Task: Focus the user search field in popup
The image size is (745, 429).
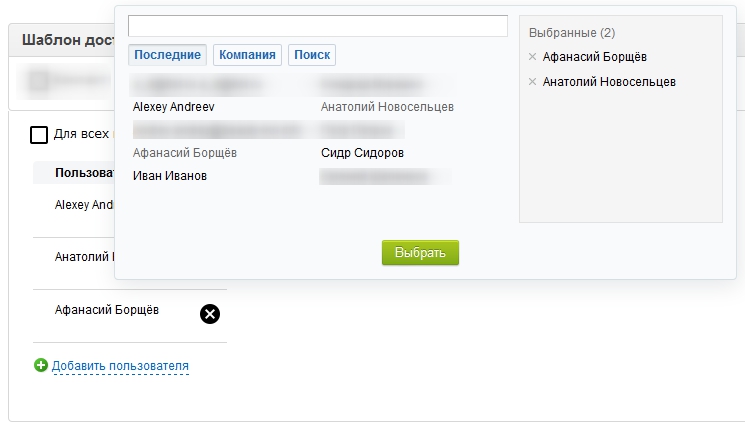Action: [x=318, y=26]
